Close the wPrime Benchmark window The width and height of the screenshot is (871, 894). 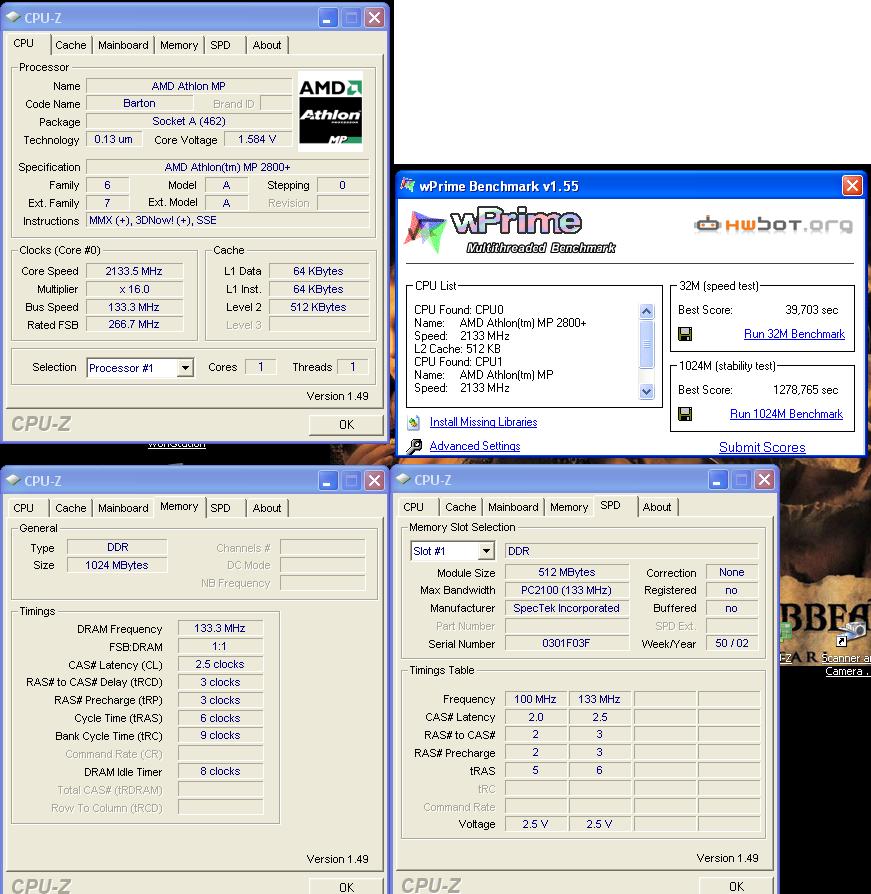tap(852, 185)
